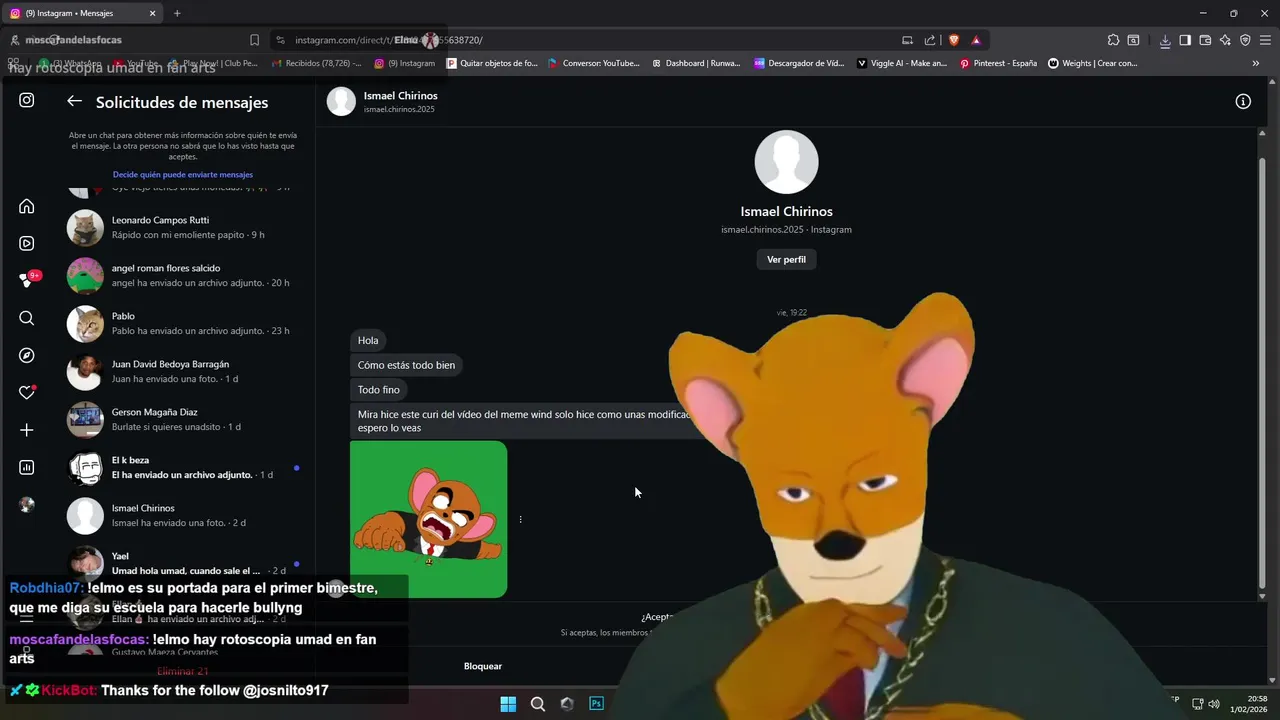Open Messages icon with 9+ badge
The image size is (1280, 720).
(28, 280)
